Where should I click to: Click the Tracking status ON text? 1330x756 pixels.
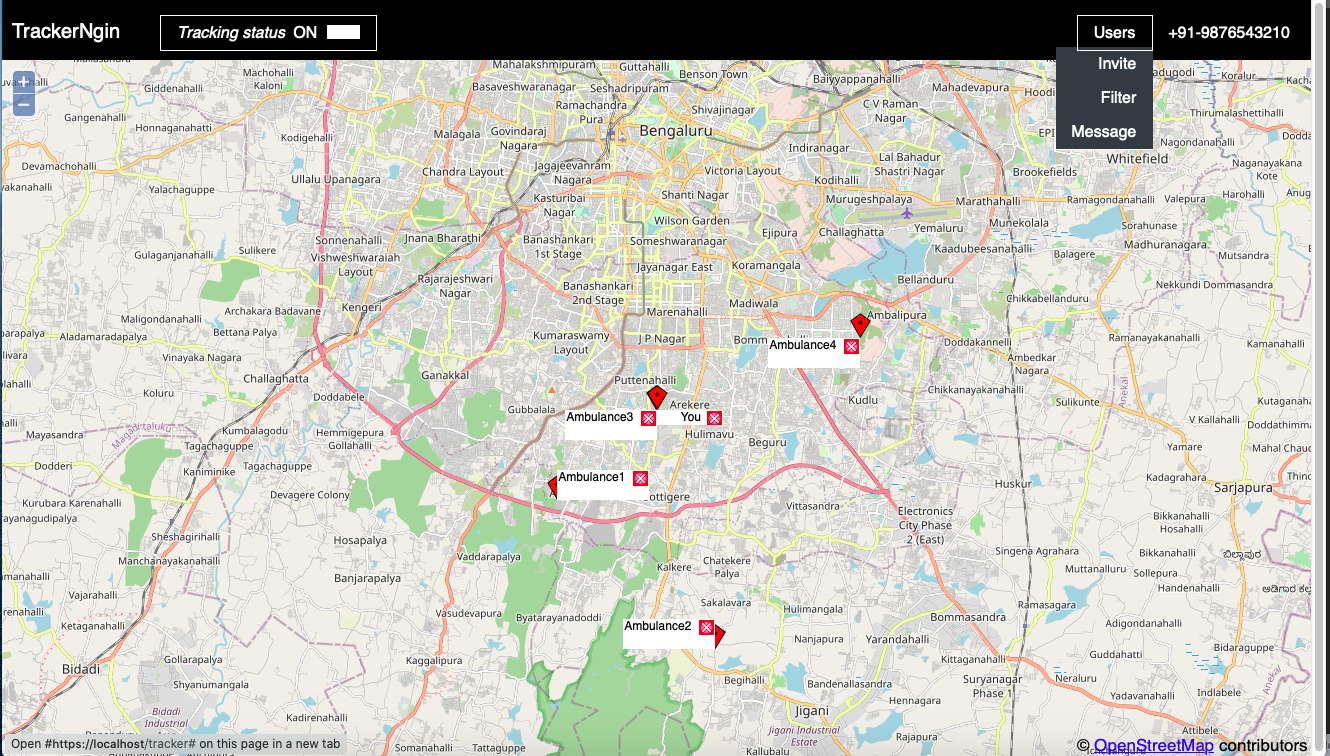[x=247, y=32]
